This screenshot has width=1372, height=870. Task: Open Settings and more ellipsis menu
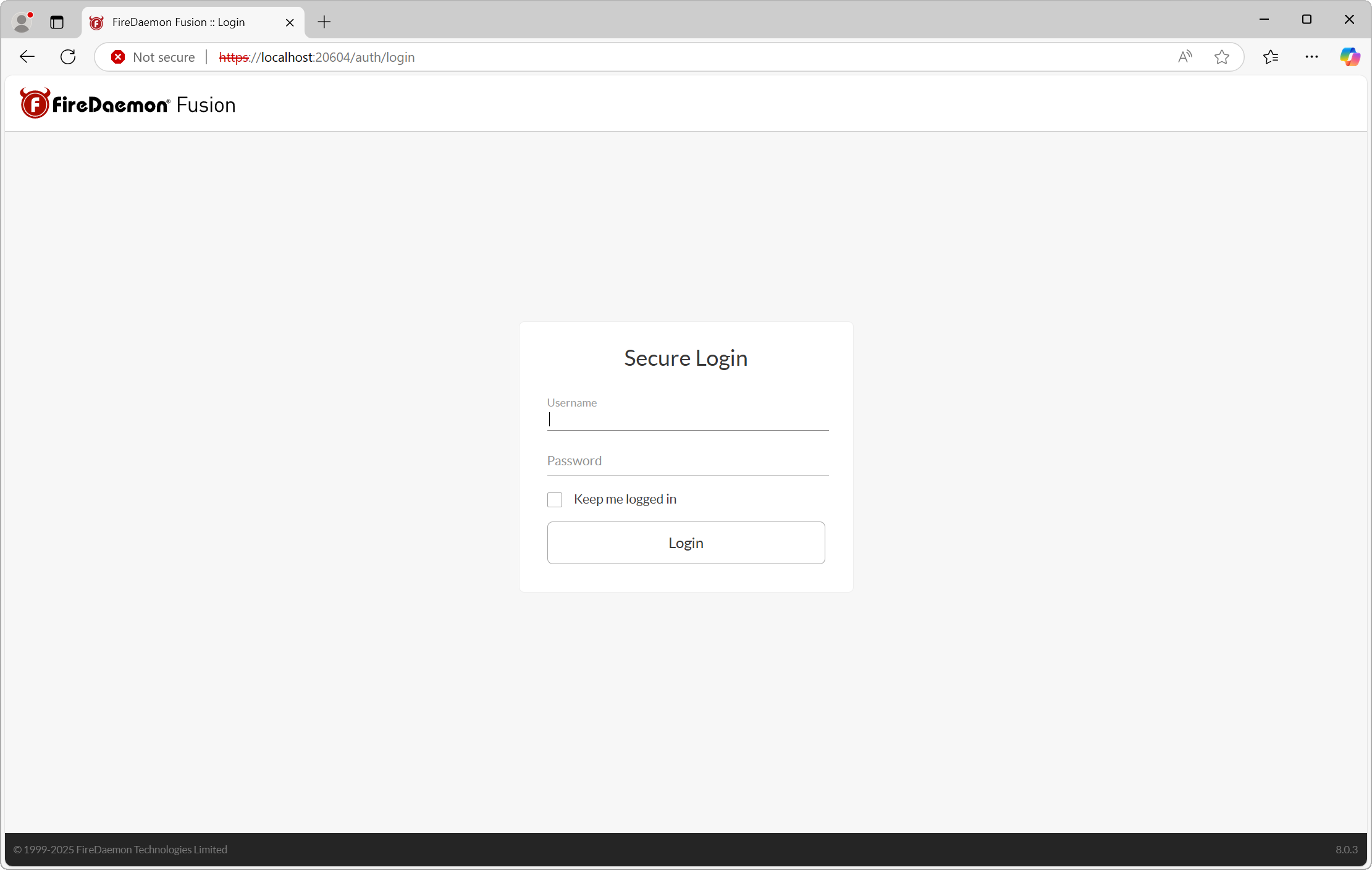click(1311, 57)
